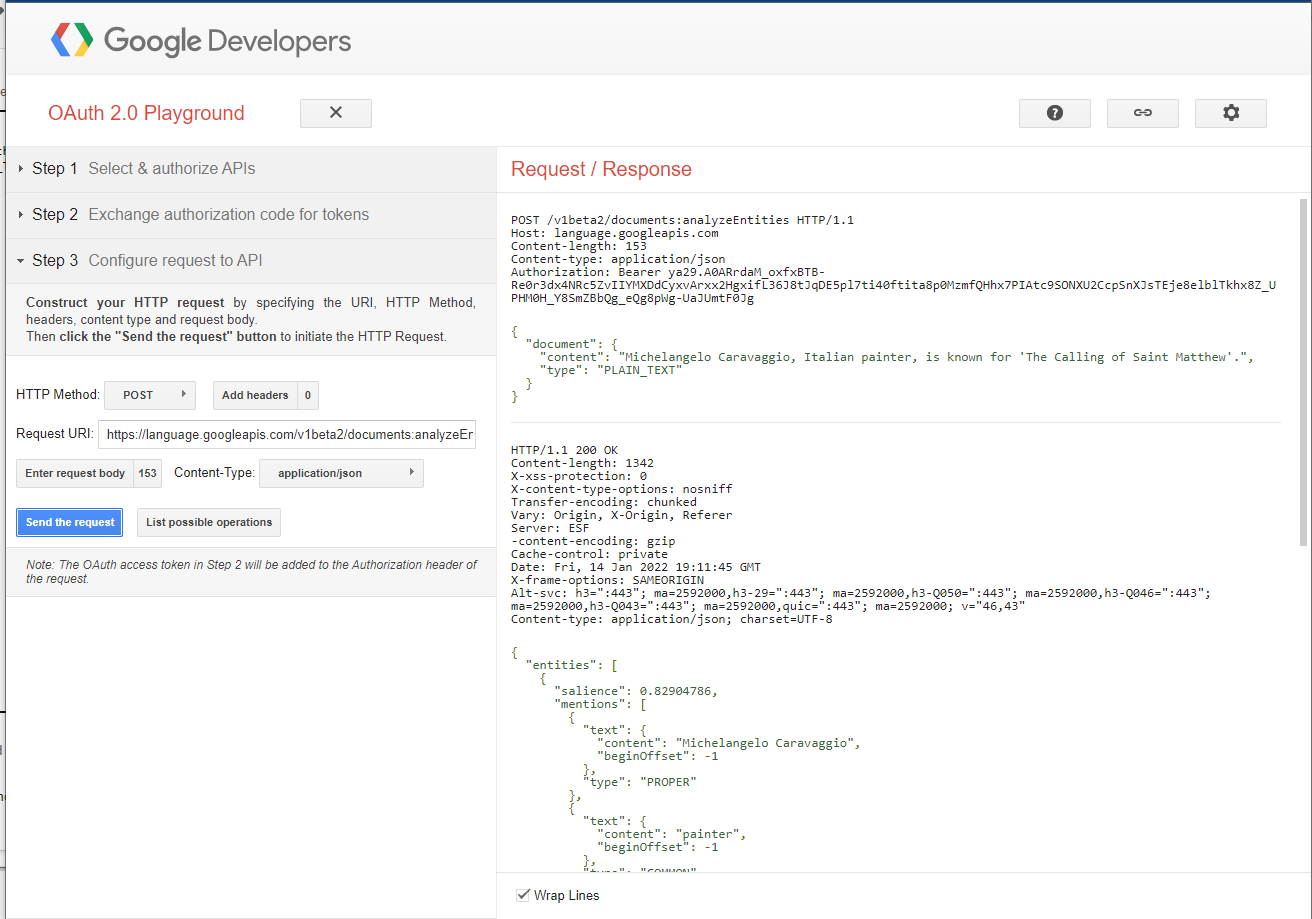This screenshot has width=1312, height=919.
Task: Close the OAuth Playground session with X
Action: [335, 113]
